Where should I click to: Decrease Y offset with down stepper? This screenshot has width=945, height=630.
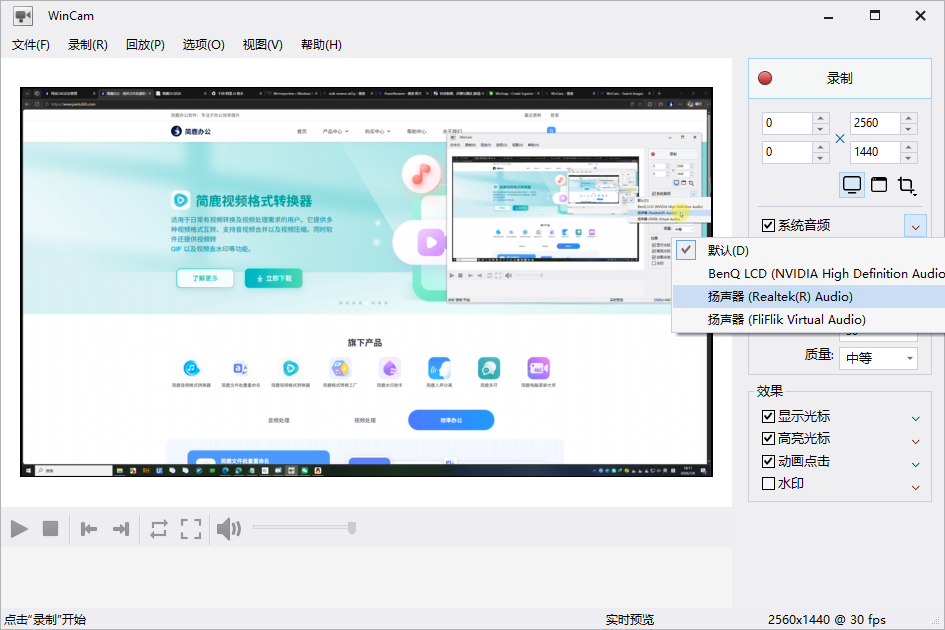point(820,158)
